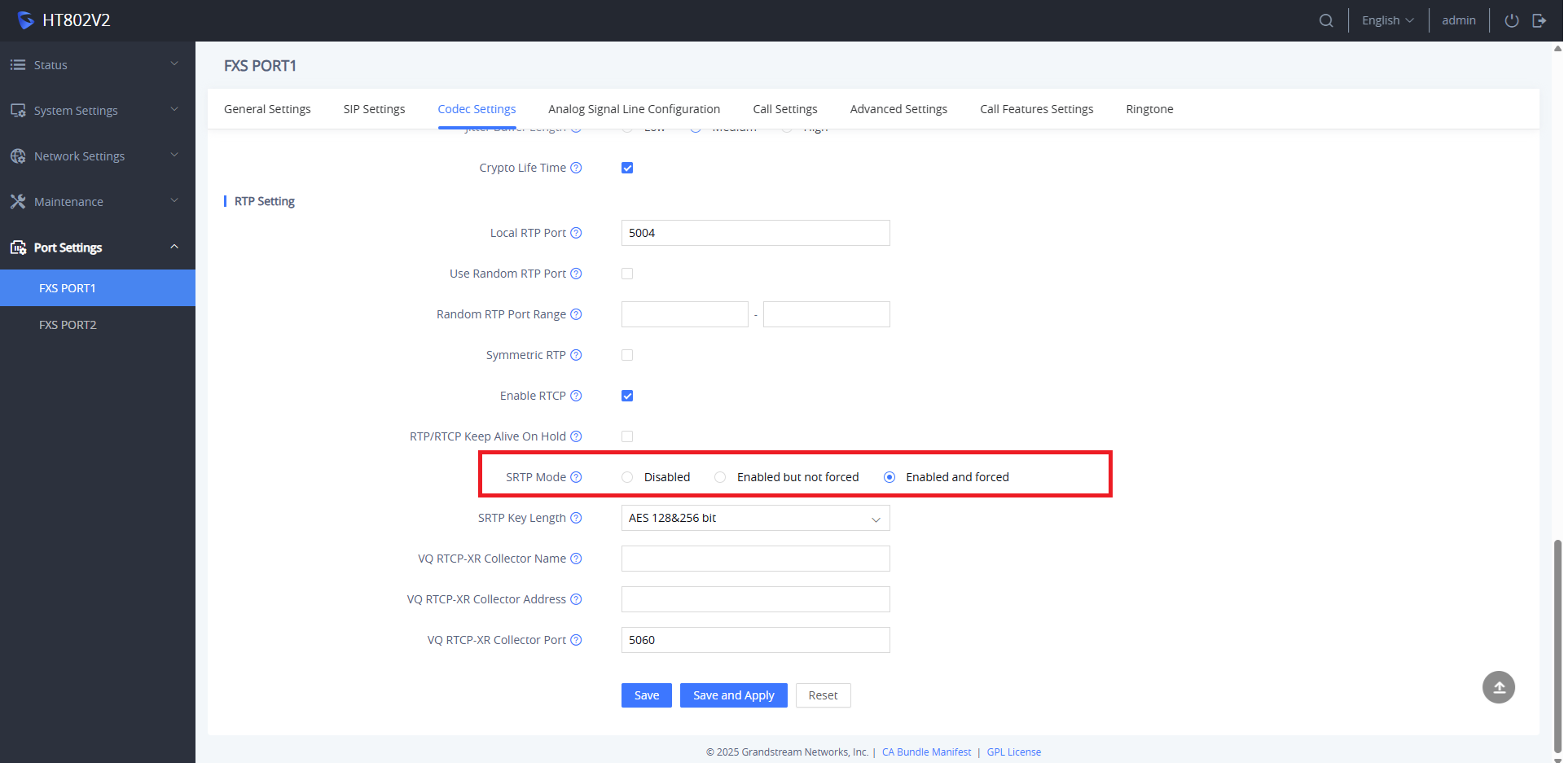Expand the Network Settings sidebar menu

(x=96, y=156)
